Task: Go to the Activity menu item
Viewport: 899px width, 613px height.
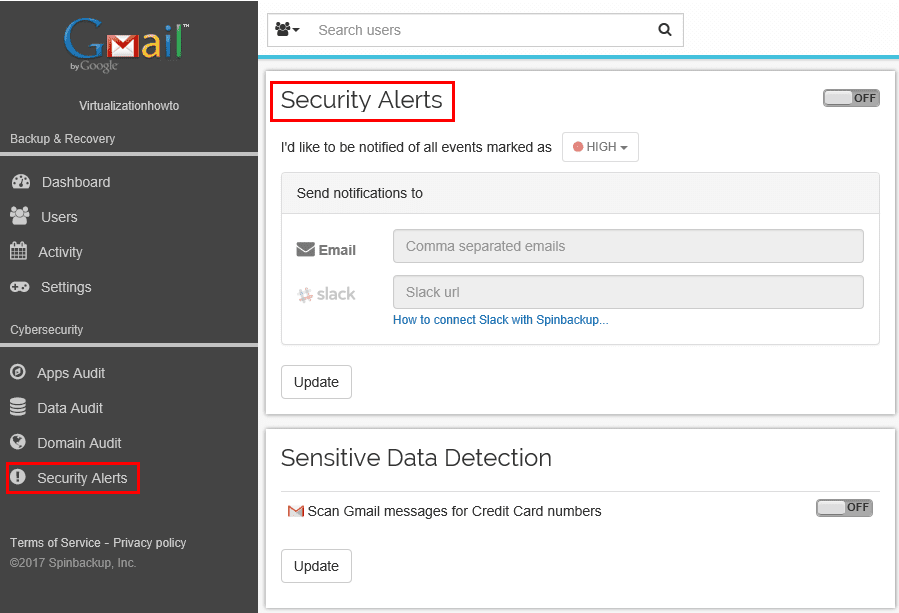Action: click(x=60, y=252)
